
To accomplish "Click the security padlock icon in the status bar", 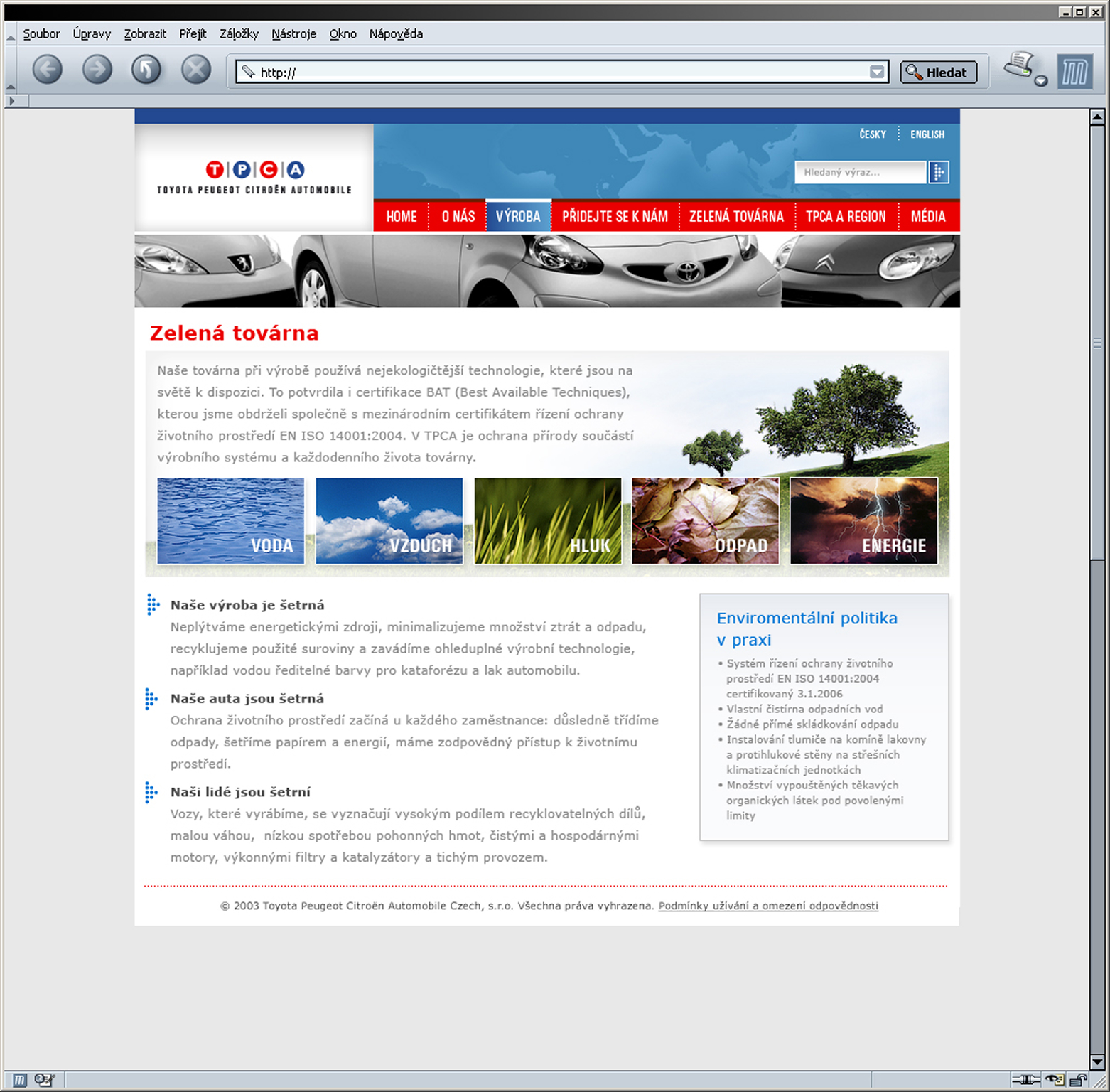I will [x=1079, y=1081].
